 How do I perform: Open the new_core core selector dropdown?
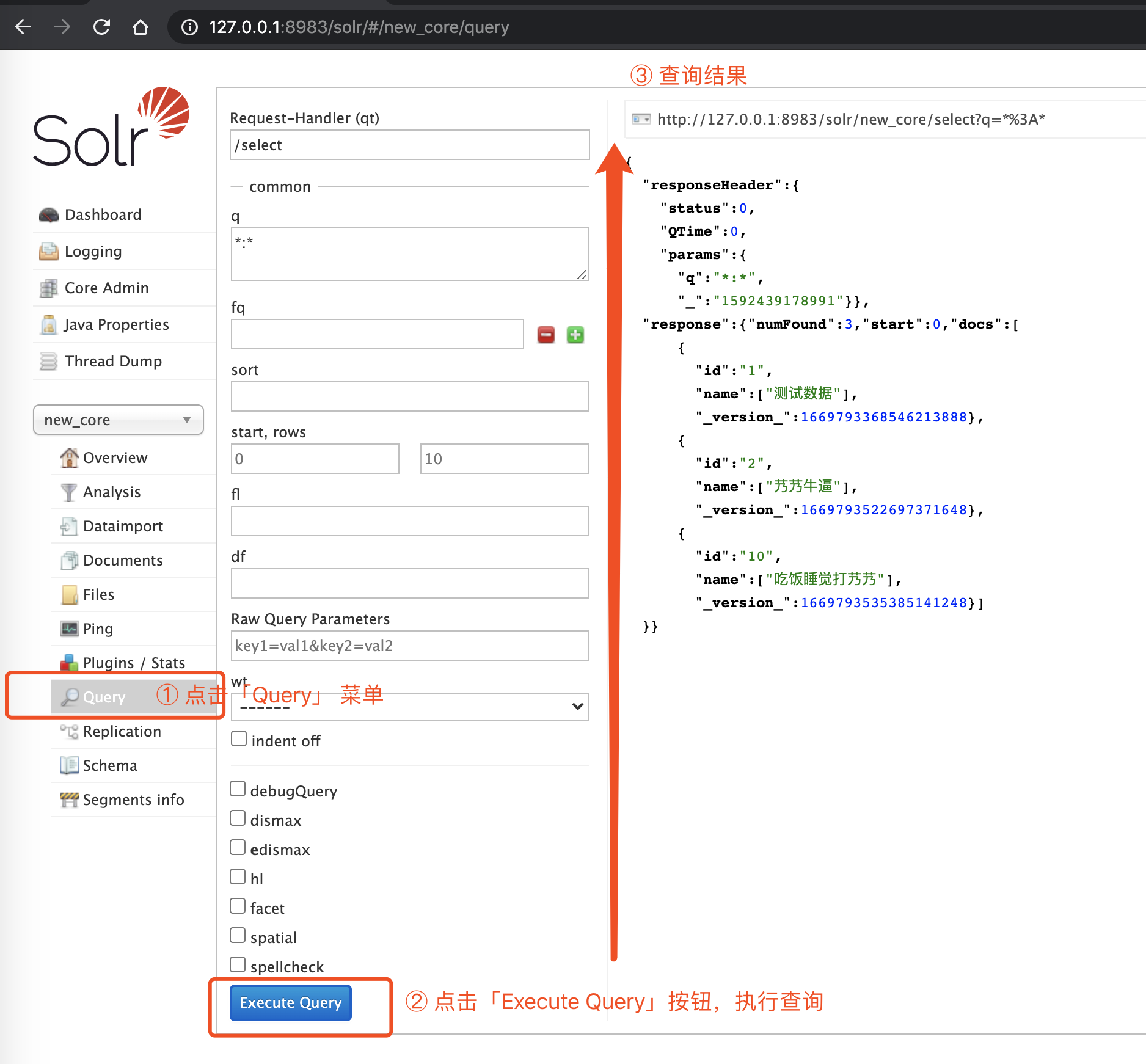tap(118, 420)
